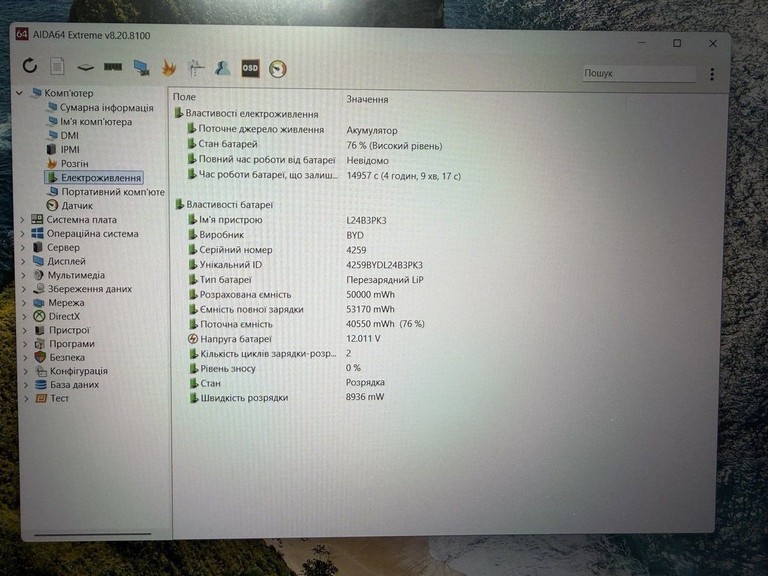The width and height of the screenshot is (768, 576).
Task: Expand the Системна плата node
Action: click(22, 220)
